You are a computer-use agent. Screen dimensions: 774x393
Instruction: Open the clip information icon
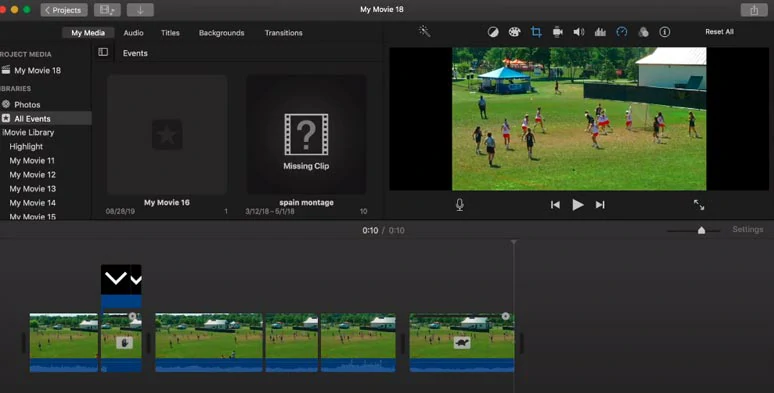[x=665, y=32]
